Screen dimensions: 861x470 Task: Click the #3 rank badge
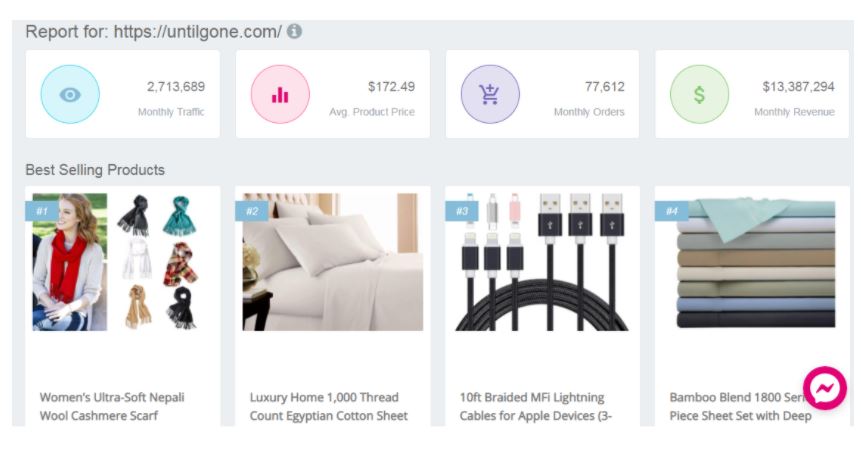click(462, 211)
